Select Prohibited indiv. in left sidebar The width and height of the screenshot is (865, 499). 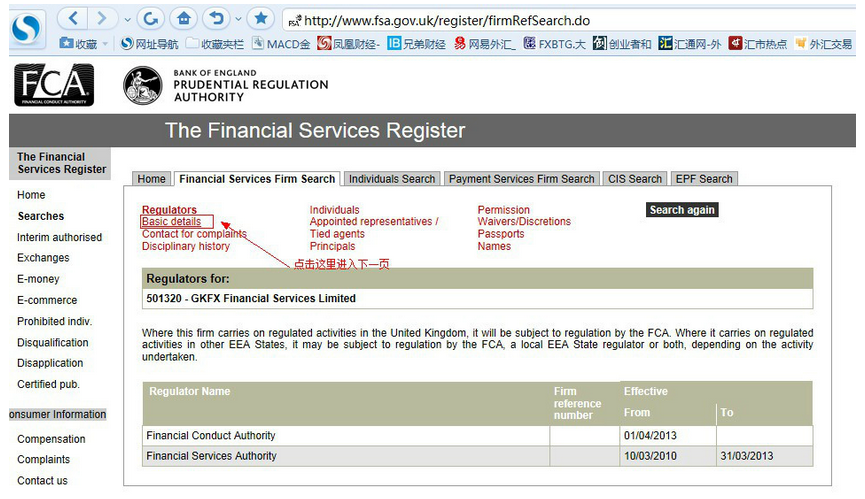(54, 321)
